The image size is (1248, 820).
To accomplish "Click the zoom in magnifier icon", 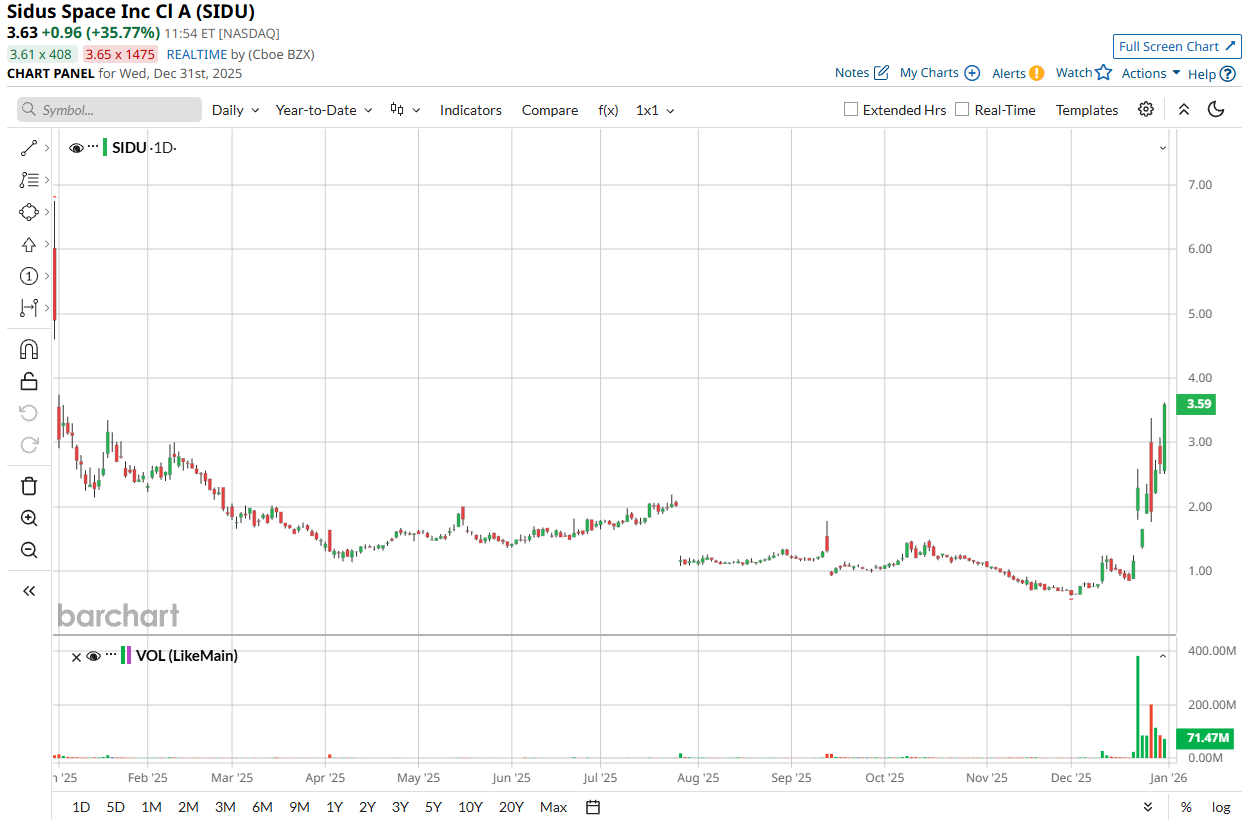I will (x=29, y=518).
